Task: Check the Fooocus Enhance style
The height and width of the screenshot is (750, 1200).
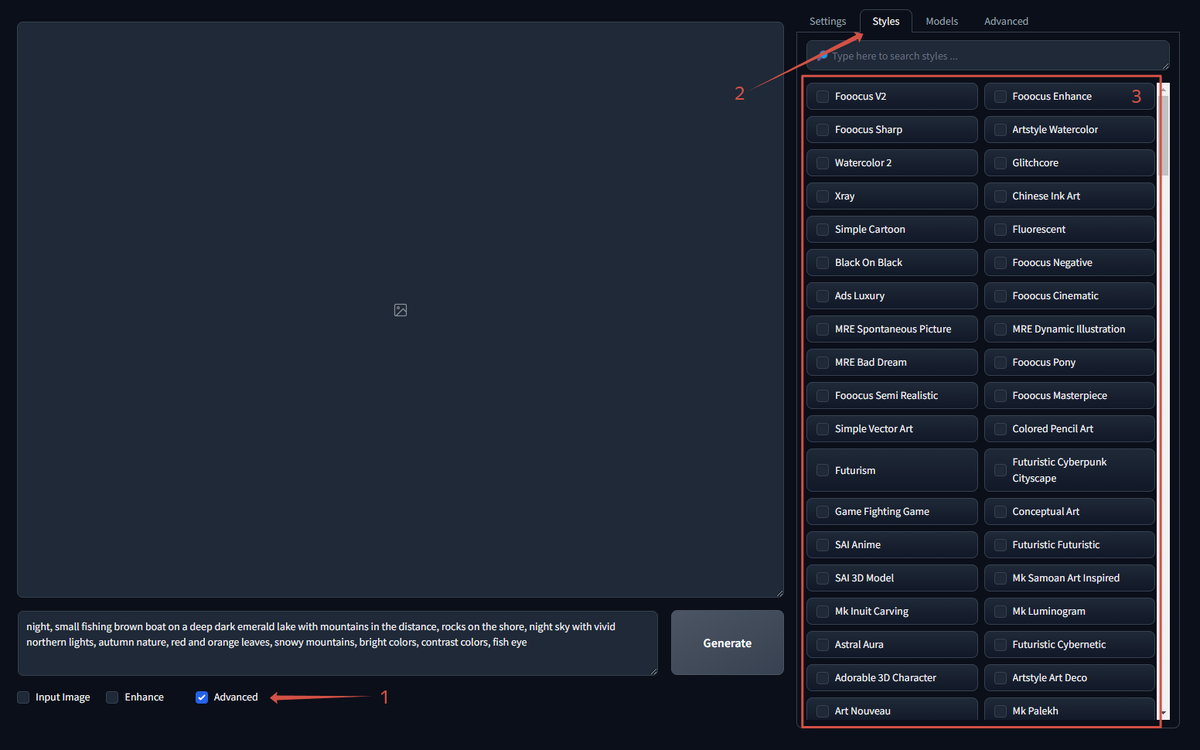Action: tap(1000, 97)
